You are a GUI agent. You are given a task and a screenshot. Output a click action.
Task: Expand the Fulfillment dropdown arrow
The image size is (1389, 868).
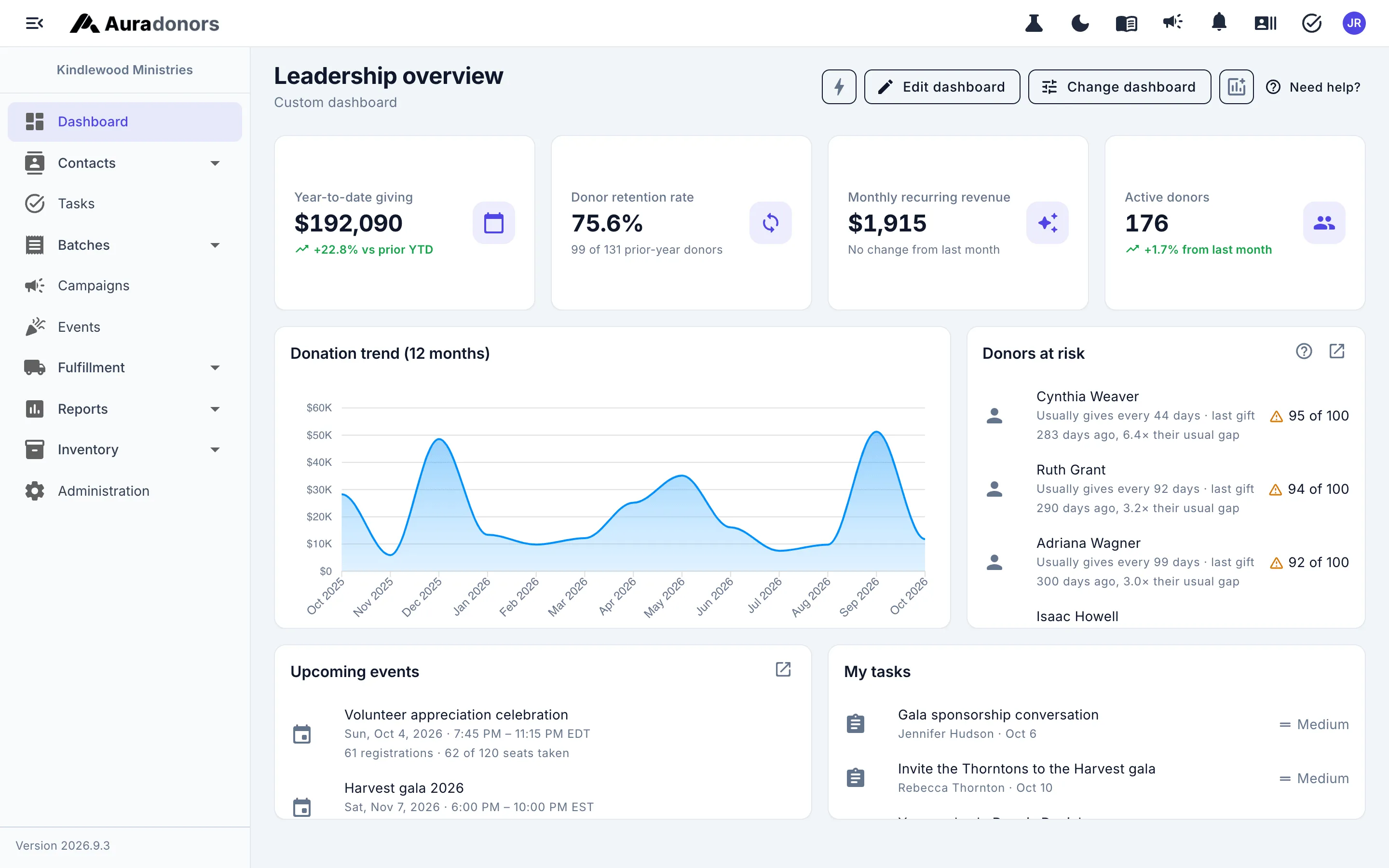[x=215, y=367]
